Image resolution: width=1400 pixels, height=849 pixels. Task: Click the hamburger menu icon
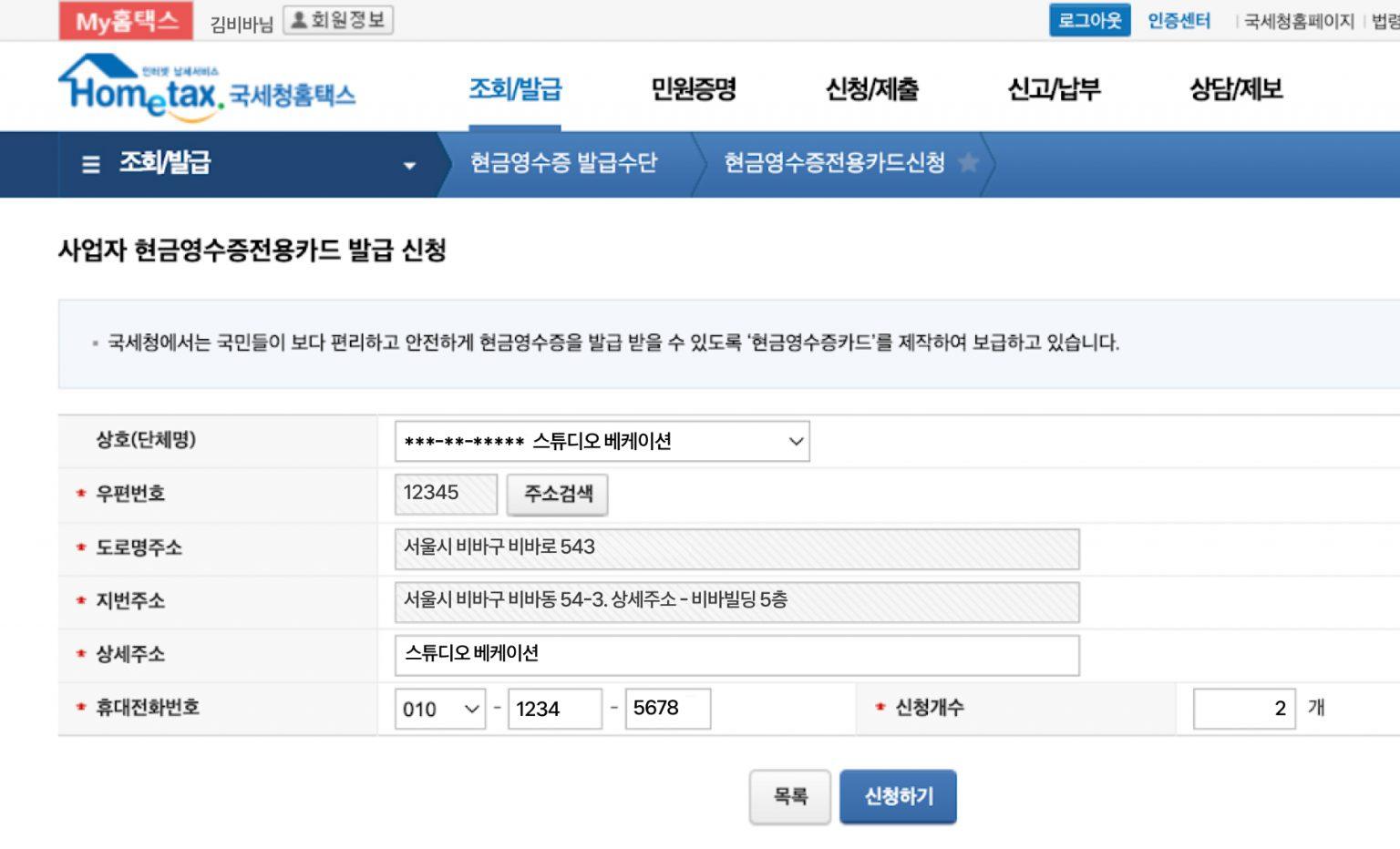91,164
